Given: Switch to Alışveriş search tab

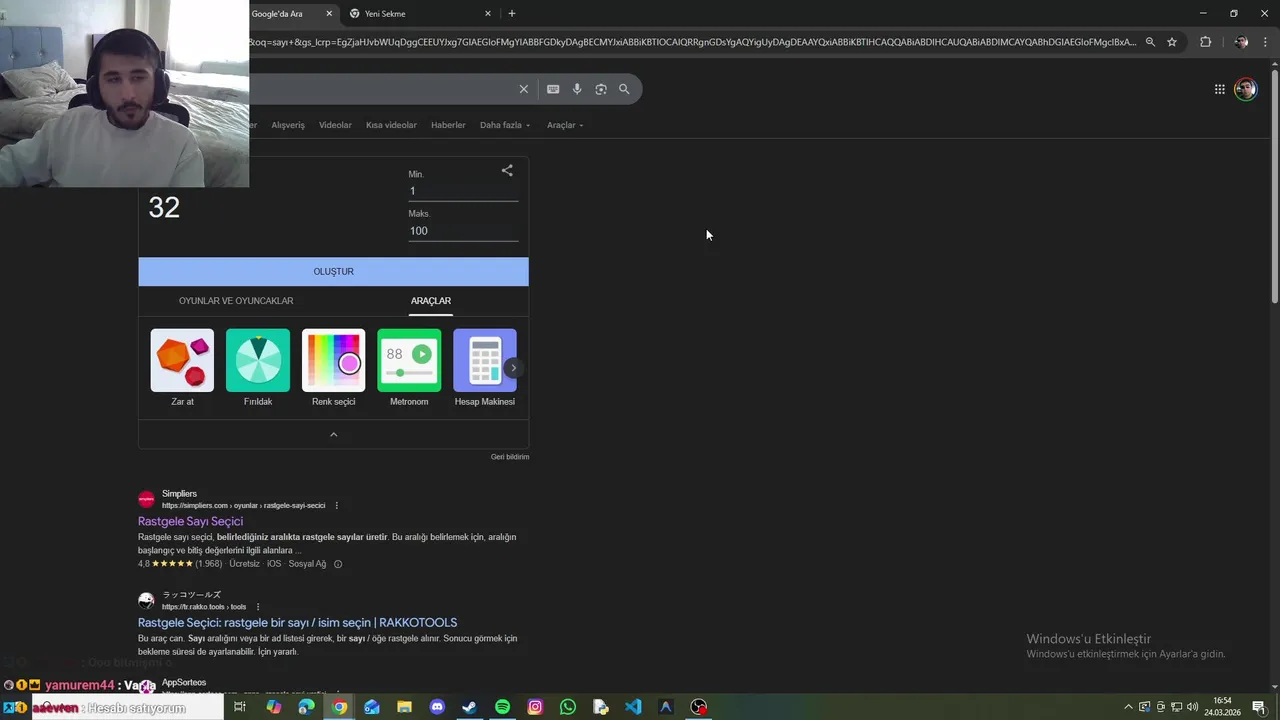Looking at the screenshot, I should [288, 125].
